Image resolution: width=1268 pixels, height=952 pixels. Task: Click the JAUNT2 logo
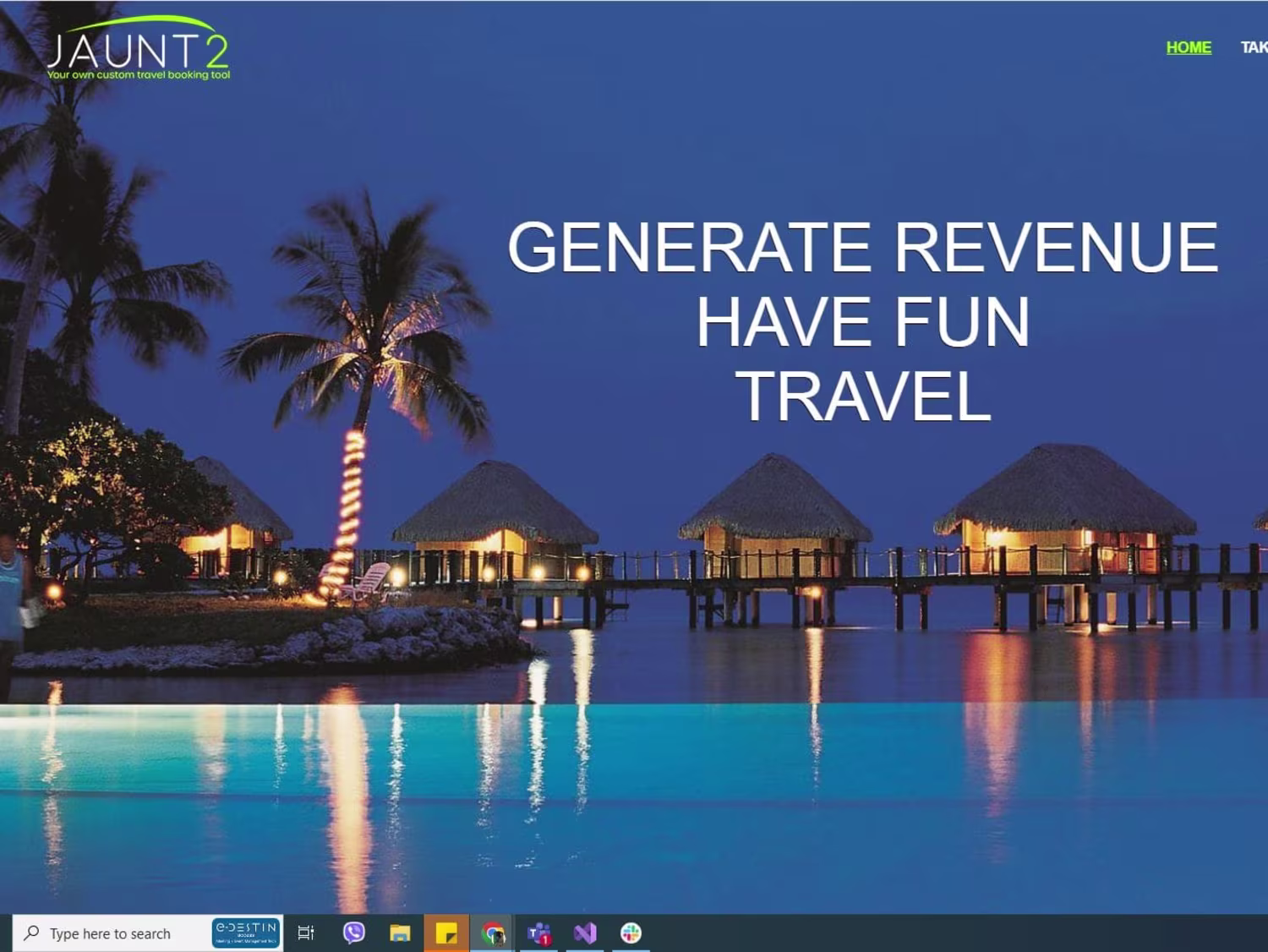138,48
